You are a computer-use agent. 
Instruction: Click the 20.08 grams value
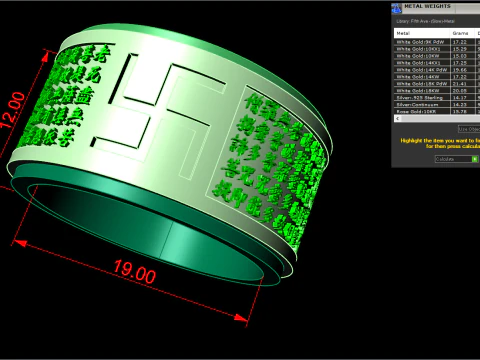pos(460,91)
